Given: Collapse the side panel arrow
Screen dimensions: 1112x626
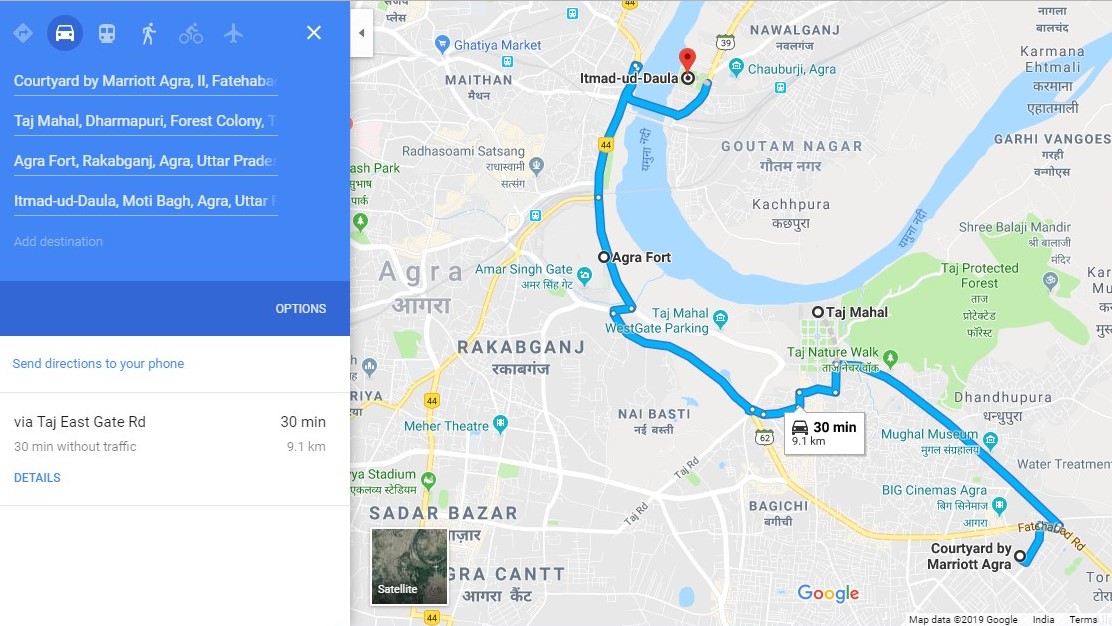Looking at the screenshot, I should (362, 33).
